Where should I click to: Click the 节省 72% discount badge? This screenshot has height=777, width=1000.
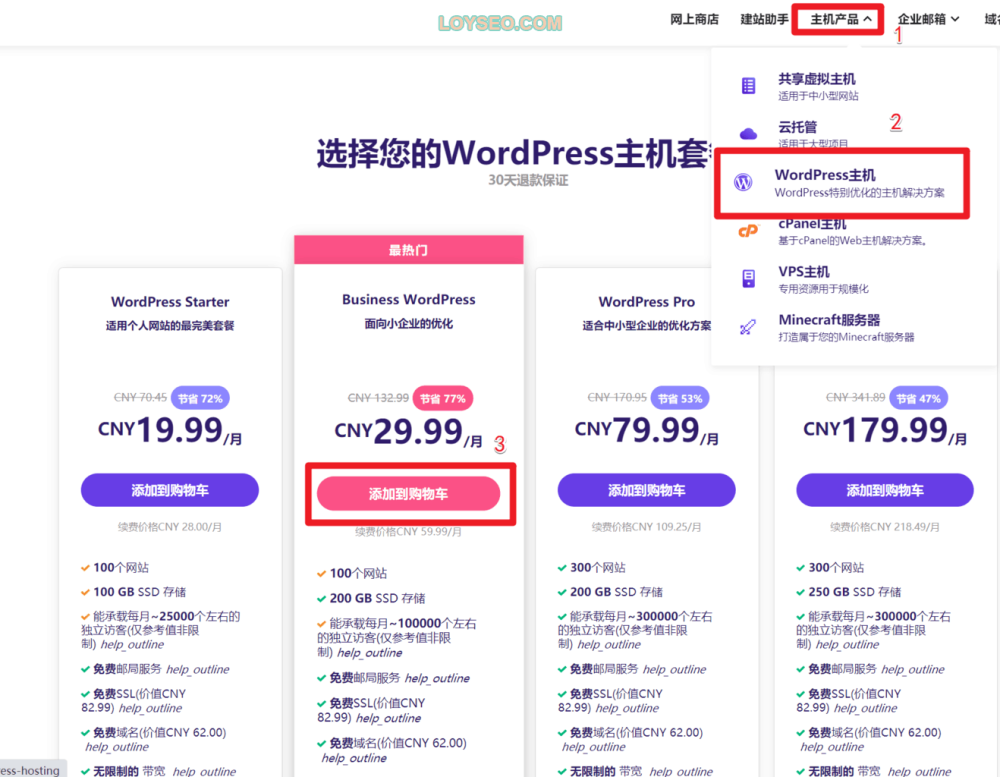[x=200, y=398]
